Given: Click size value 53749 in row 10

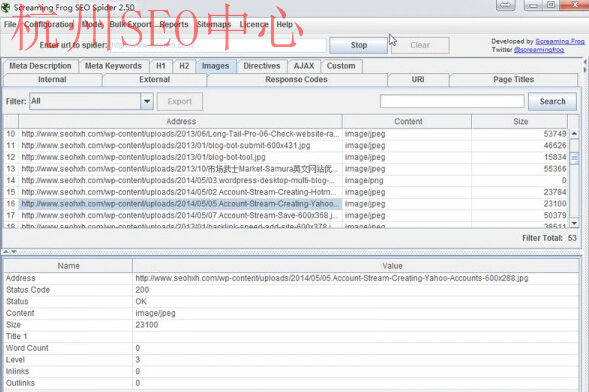Looking at the screenshot, I should (x=555, y=134).
